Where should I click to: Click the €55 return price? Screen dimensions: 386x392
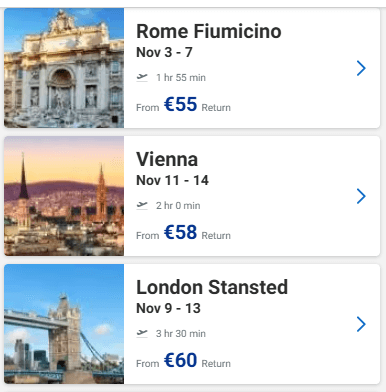(180, 104)
